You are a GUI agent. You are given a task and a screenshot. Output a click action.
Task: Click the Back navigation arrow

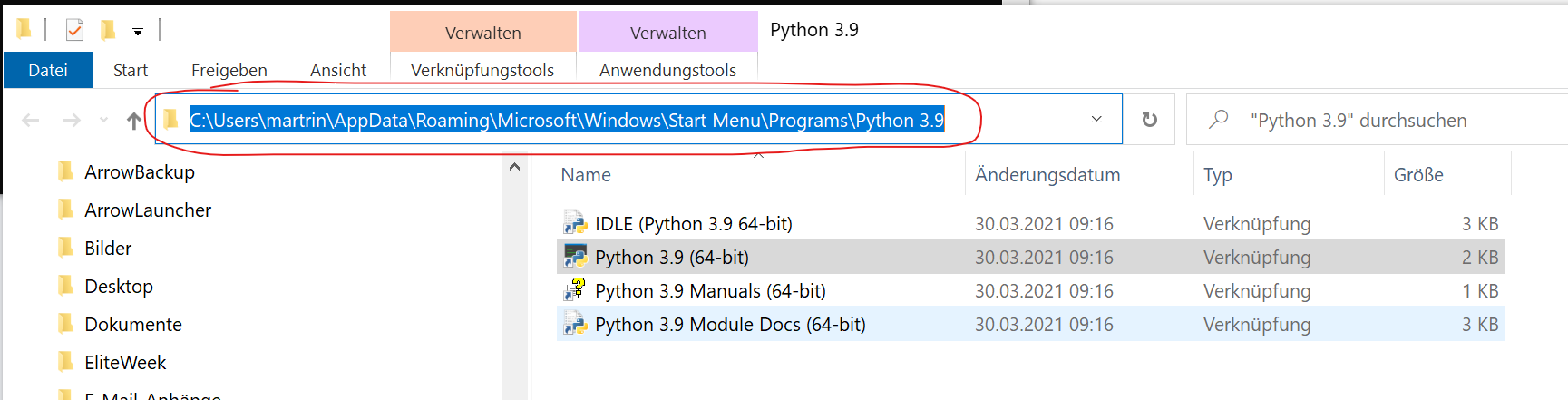[x=31, y=120]
